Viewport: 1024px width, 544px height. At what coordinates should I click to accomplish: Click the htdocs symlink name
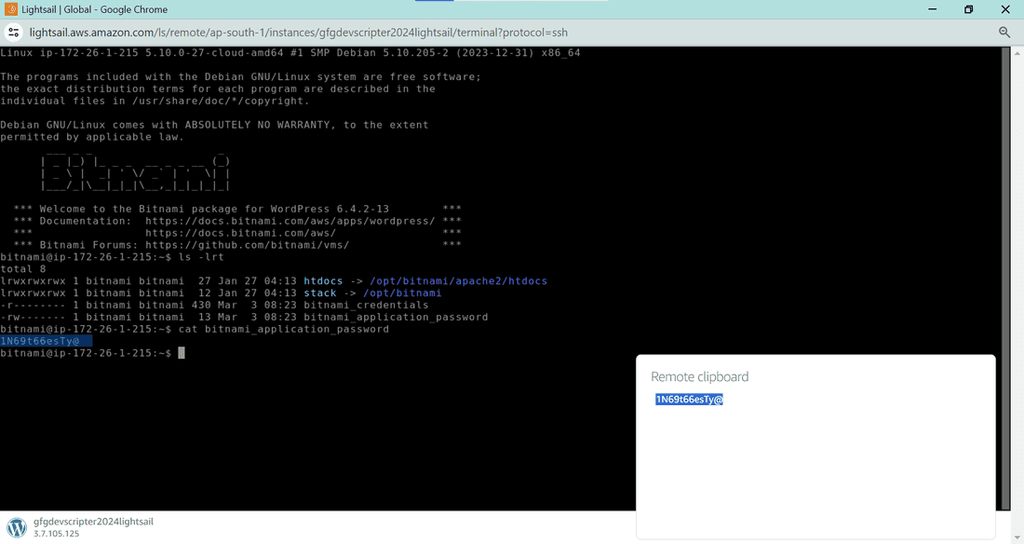click(323, 281)
